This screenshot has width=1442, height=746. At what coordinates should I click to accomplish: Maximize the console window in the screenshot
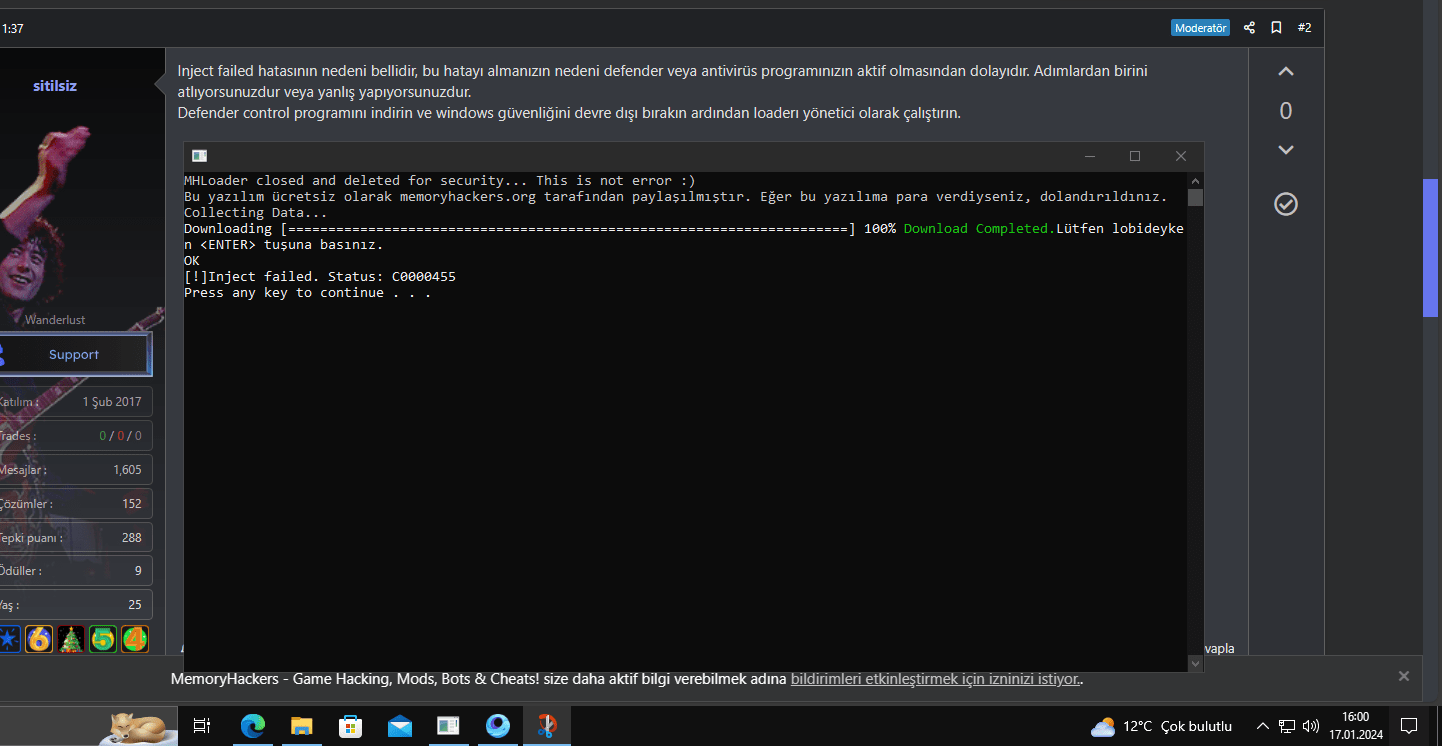(x=1135, y=156)
